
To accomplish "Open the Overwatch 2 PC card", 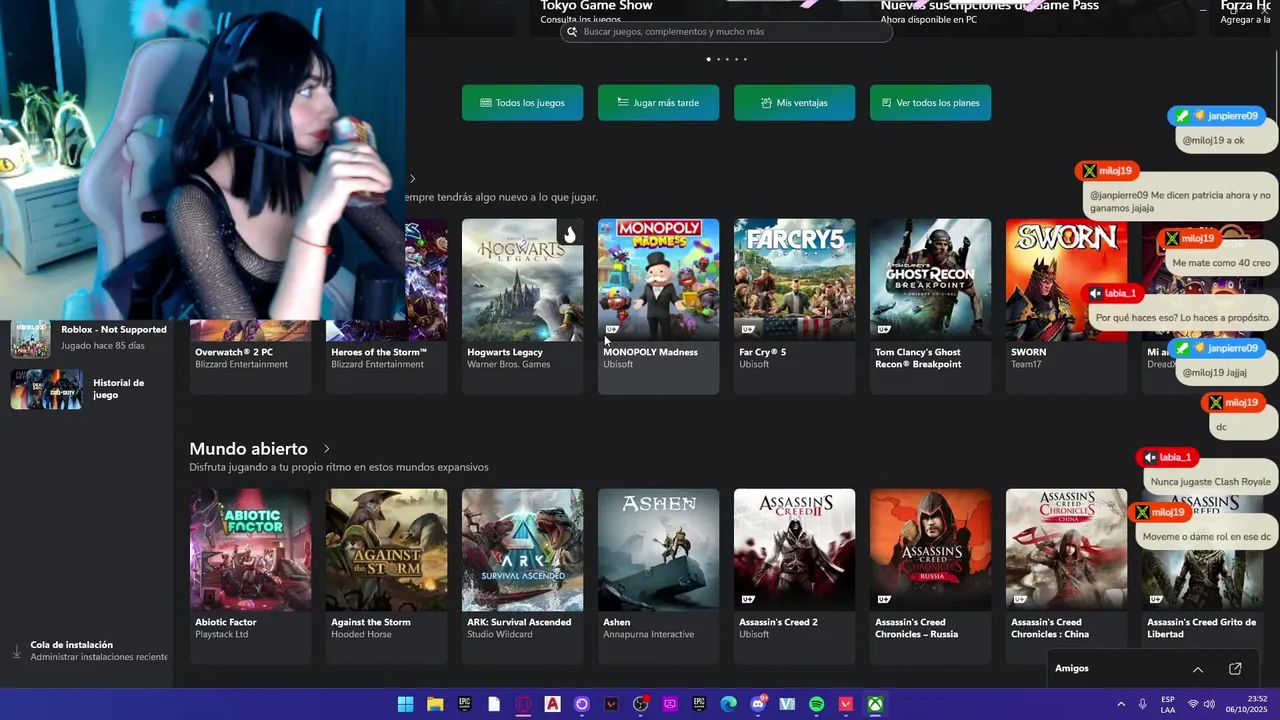I will [x=250, y=356].
